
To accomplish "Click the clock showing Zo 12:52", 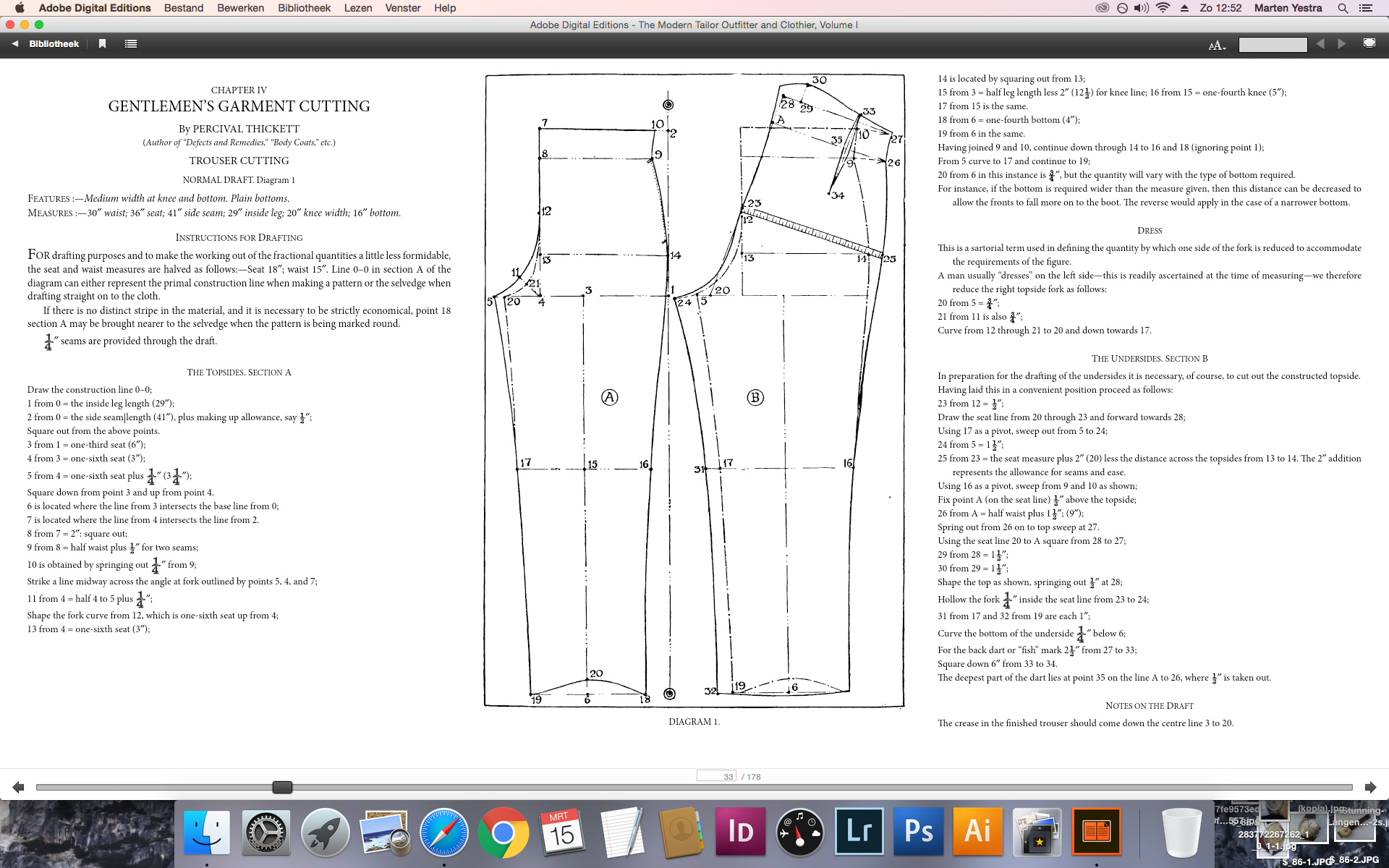I will coord(1220,8).
